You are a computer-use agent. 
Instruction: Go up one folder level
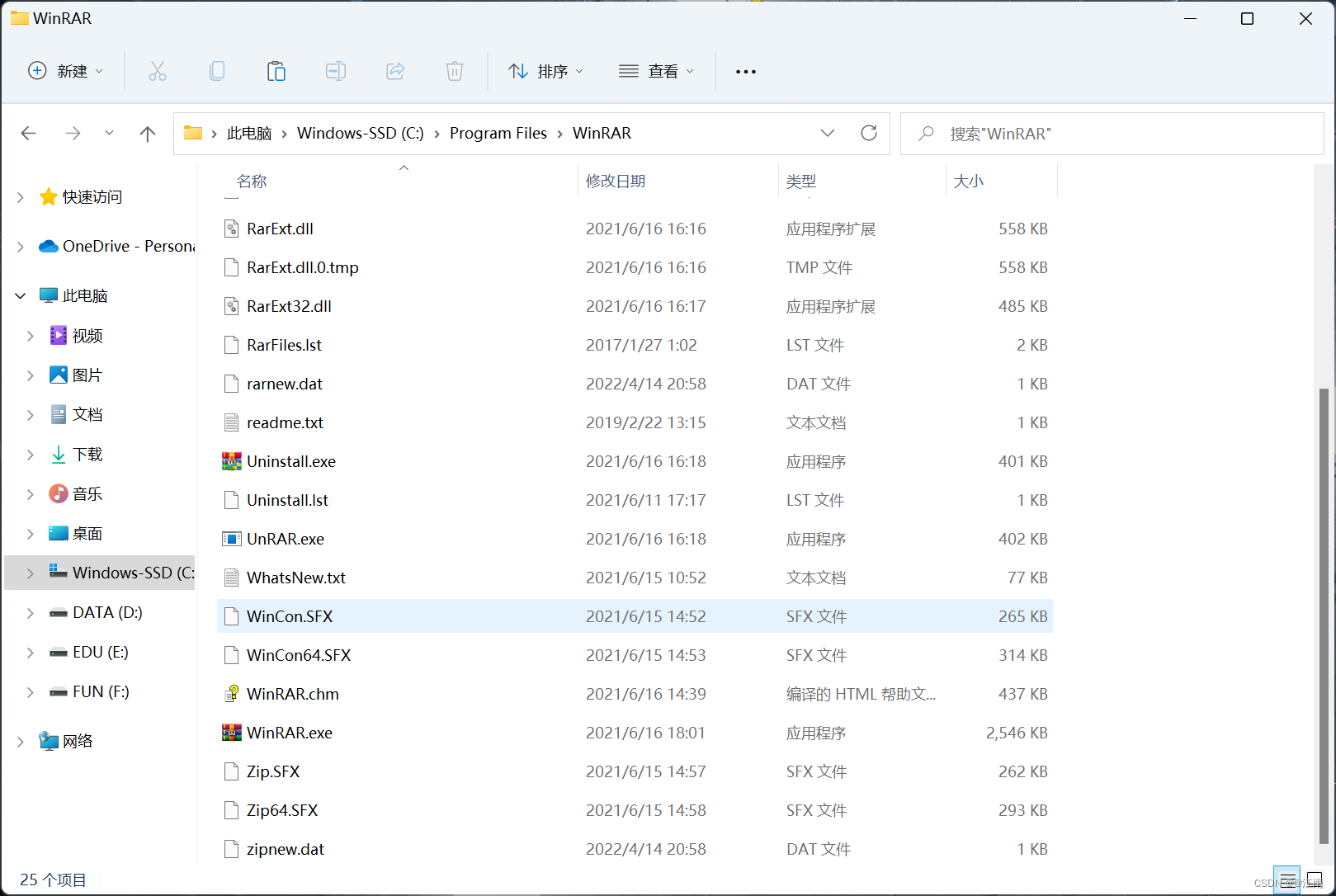pyautogui.click(x=148, y=133)
